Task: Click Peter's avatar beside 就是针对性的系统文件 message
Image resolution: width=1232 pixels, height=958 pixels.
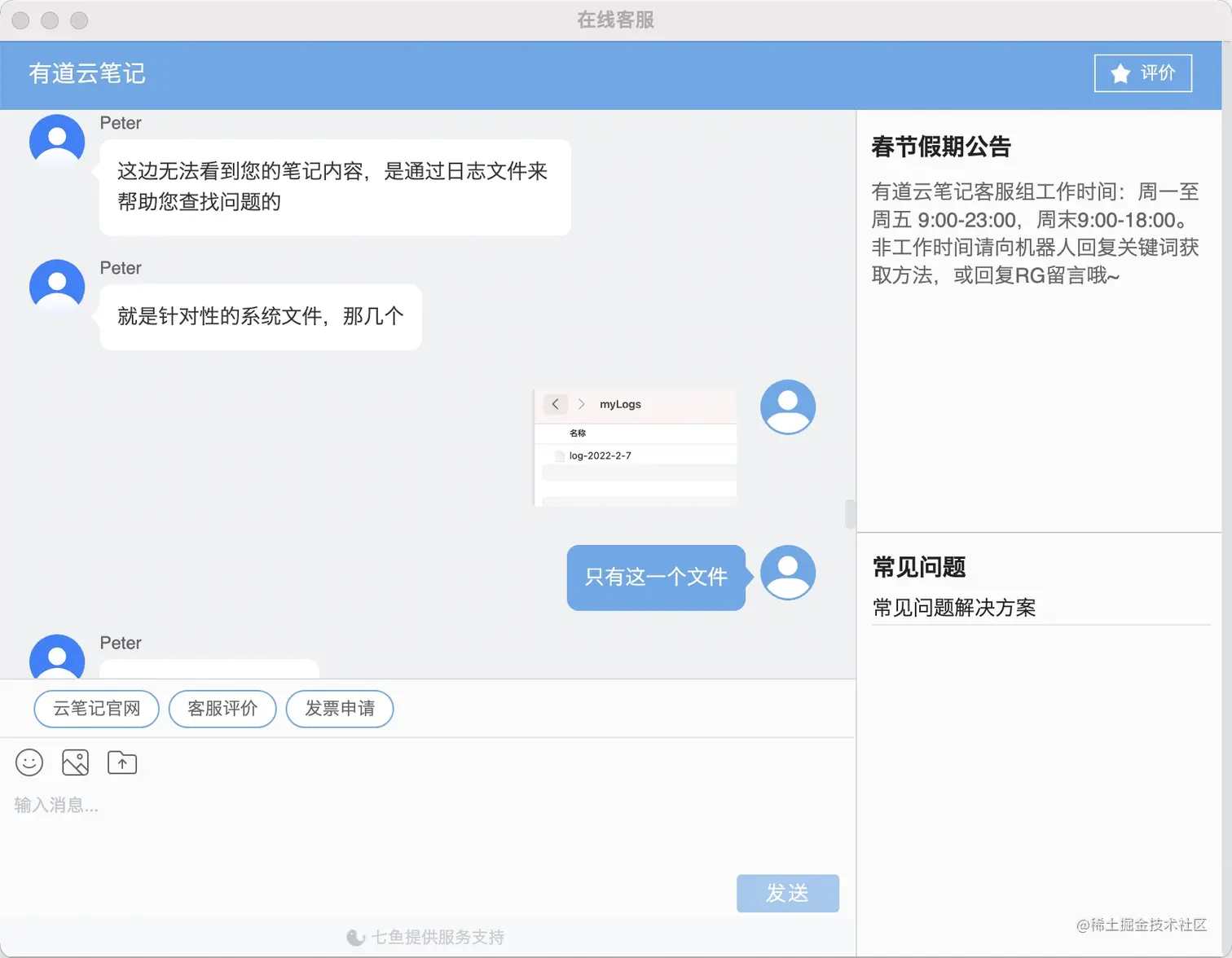Action: (57, 287)
